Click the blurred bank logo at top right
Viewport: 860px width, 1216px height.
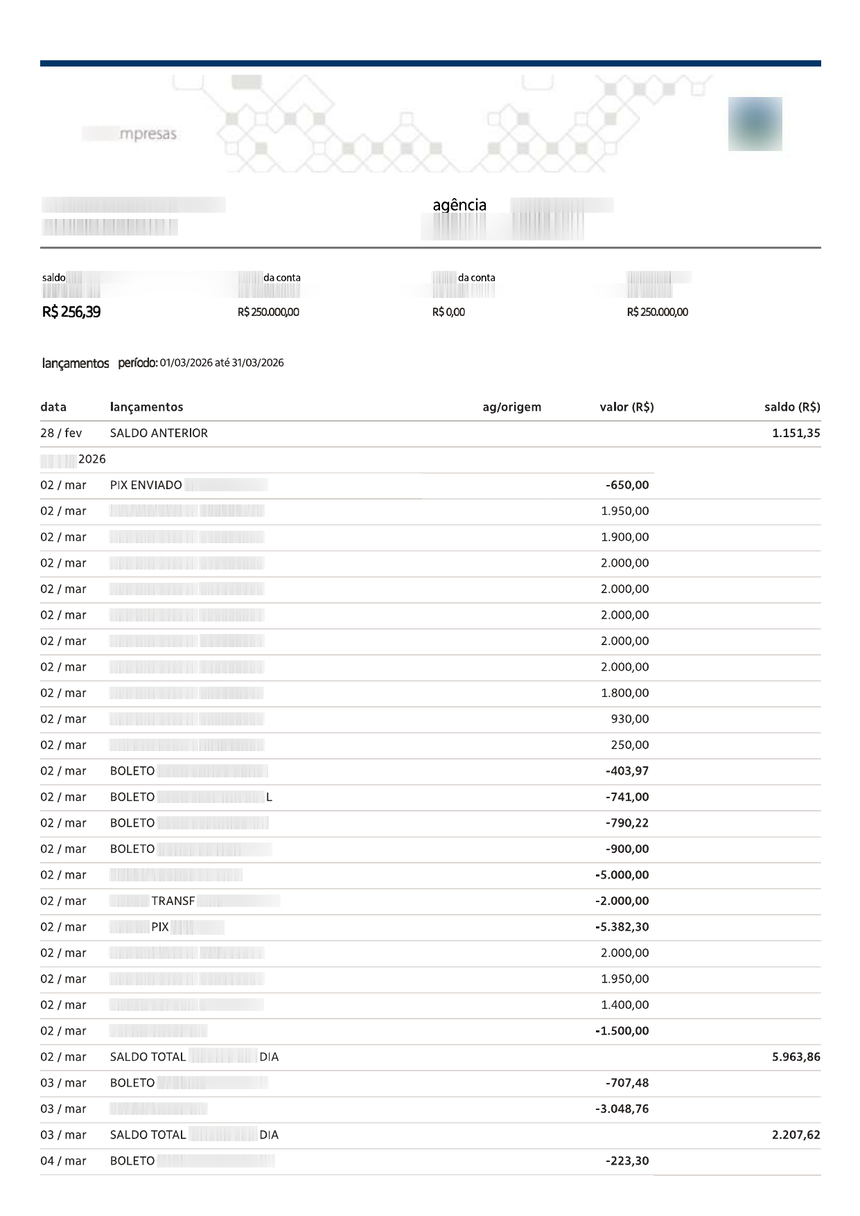coord(755,124)
